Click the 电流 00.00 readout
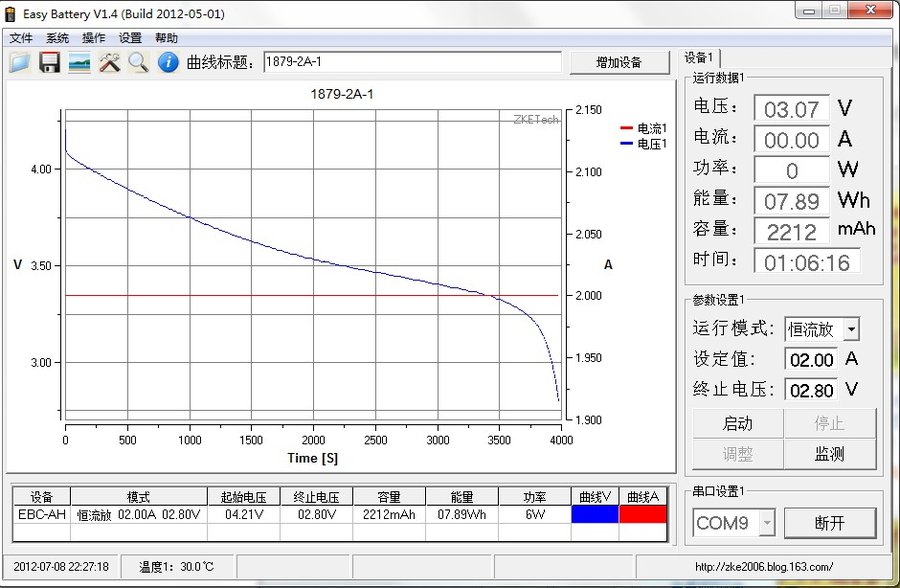The height and width of the screenshot is (588, 900). (x=792, y=140)
